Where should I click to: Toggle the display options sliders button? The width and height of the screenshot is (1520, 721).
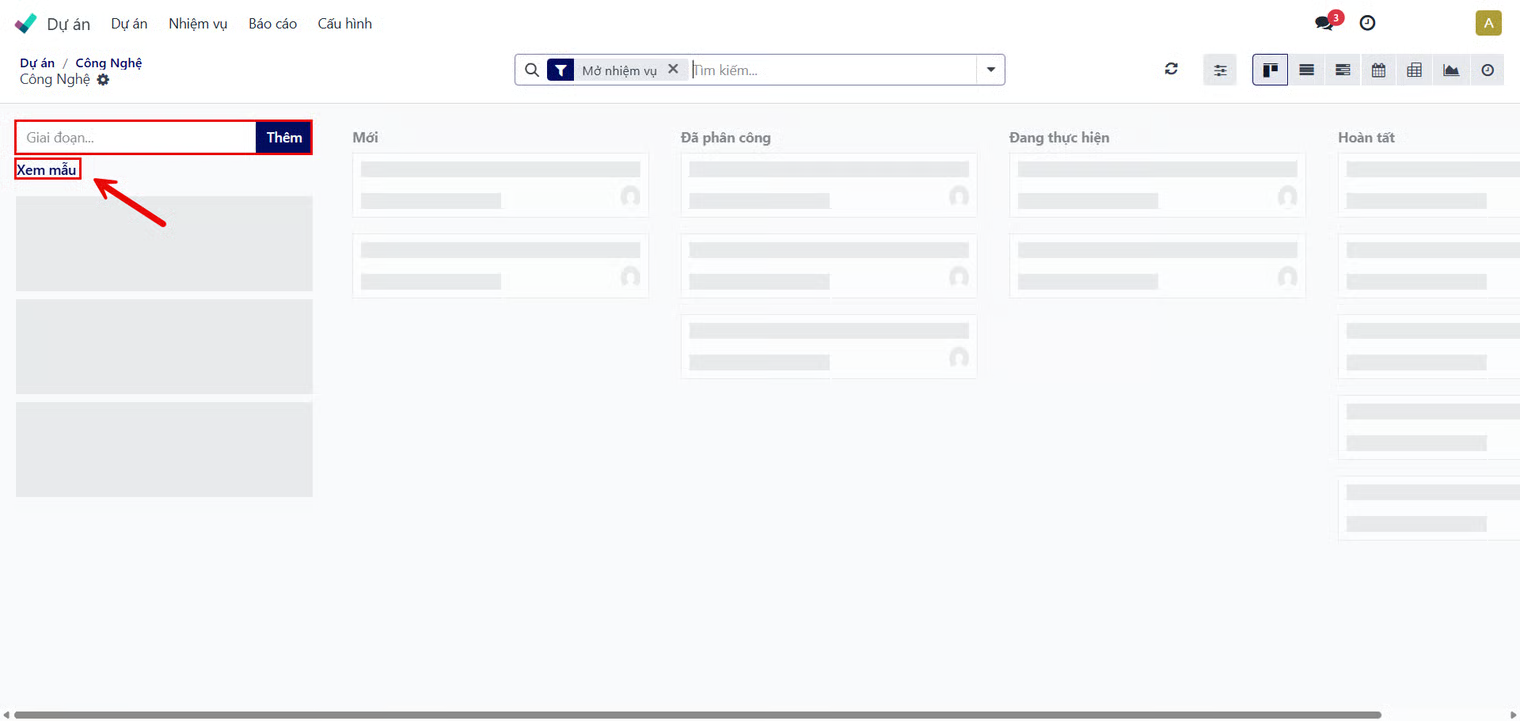[x=1220, y=70]
